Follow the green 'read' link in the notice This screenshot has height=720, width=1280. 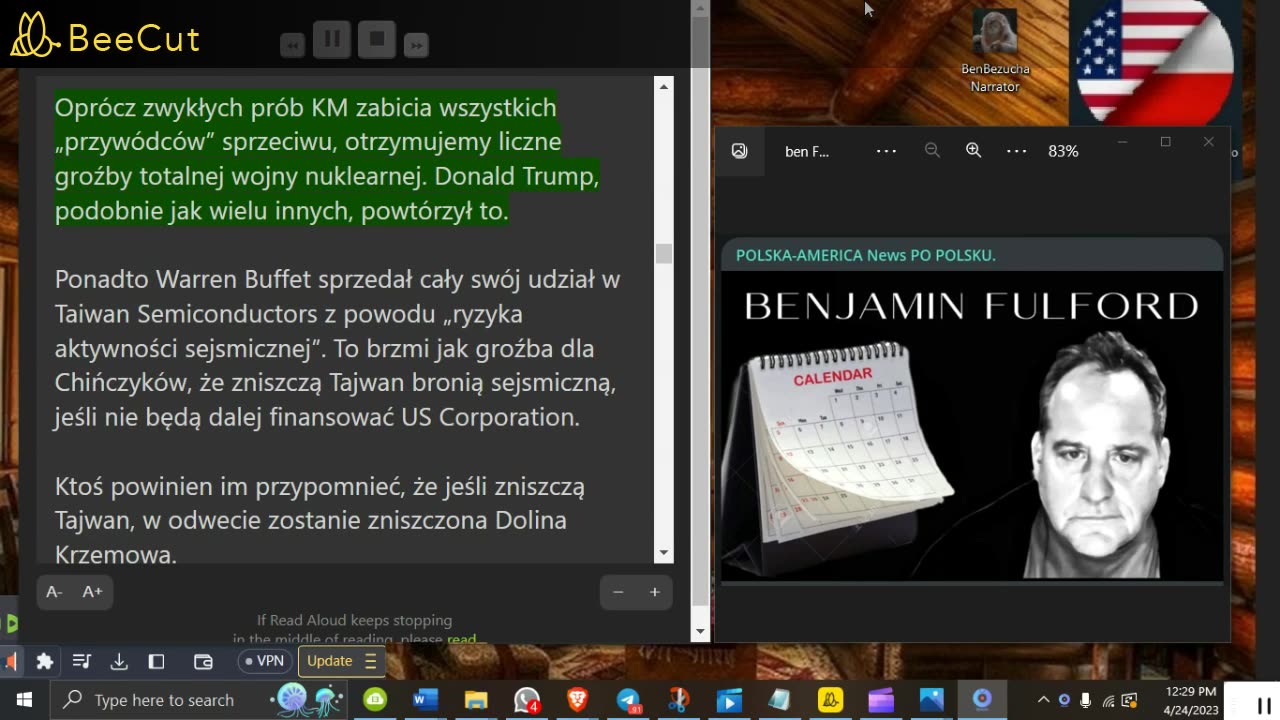(462, 639)
